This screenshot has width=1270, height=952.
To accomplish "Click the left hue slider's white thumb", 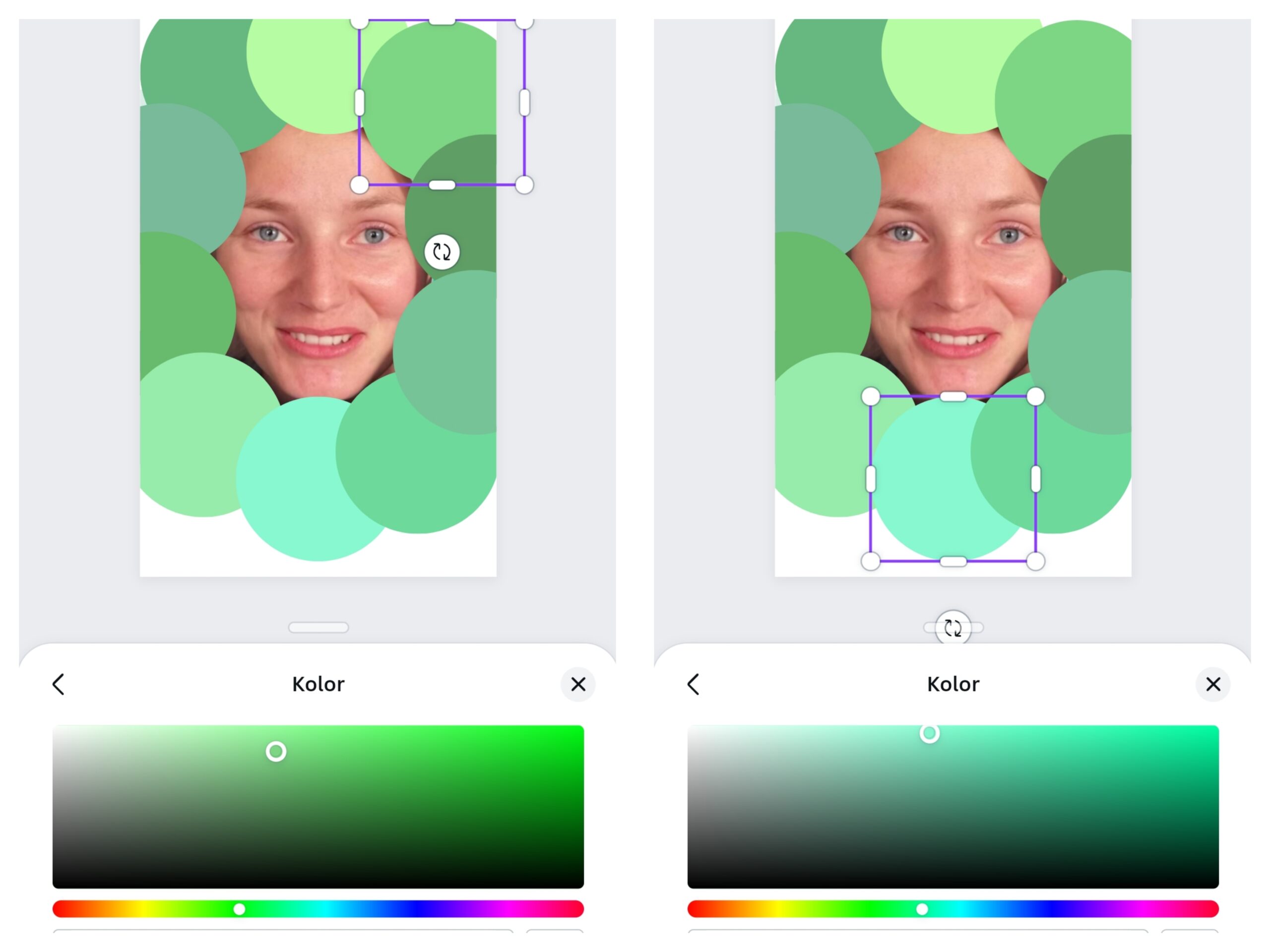I will coord(240,909).
